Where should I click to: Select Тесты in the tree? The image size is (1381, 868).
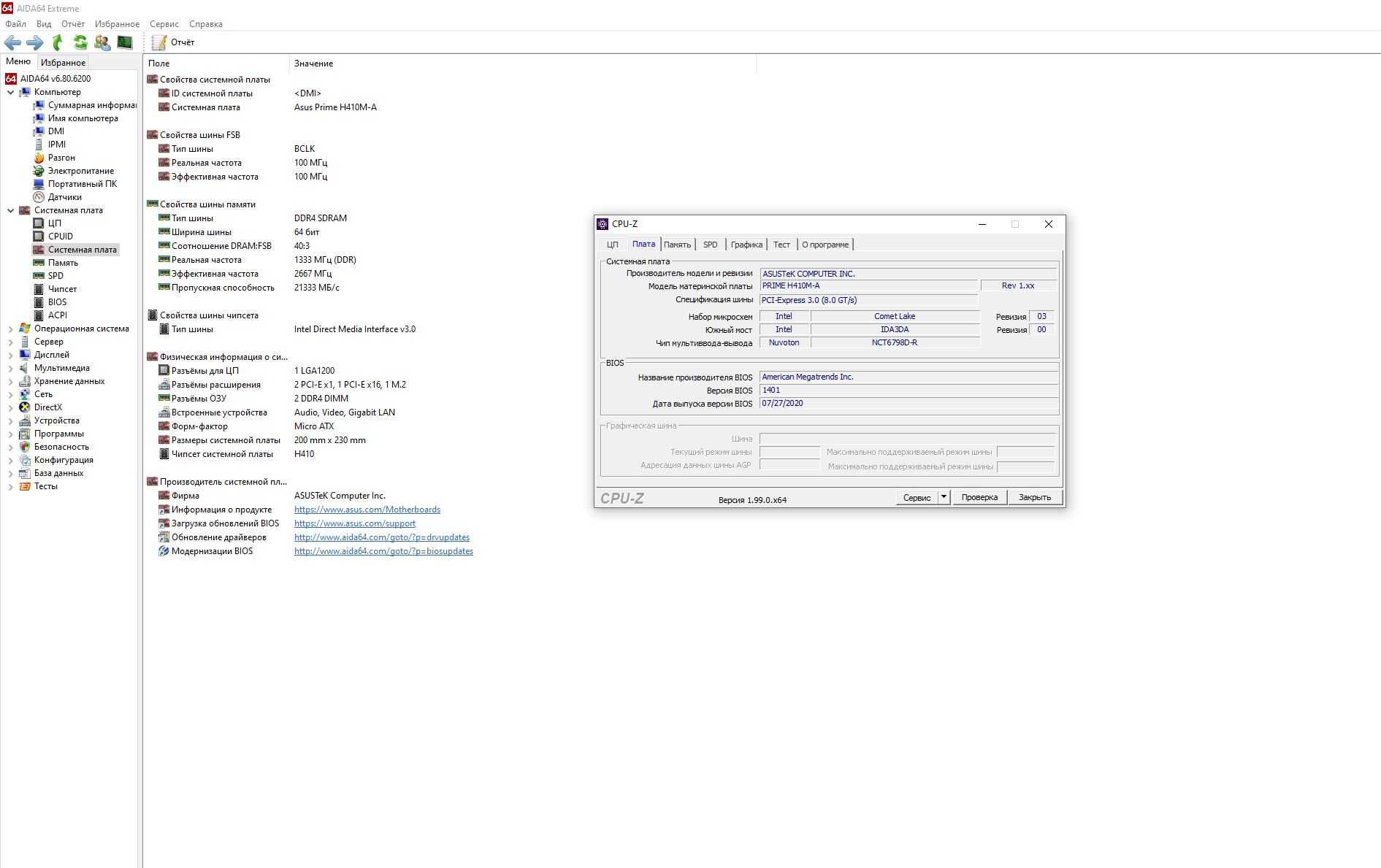click(x=45, y=486)
